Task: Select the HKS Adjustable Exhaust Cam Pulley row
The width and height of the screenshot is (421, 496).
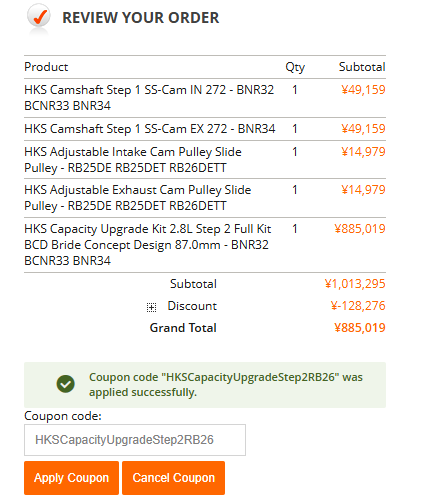Action: pyautogui.click(x=205, y=198)
